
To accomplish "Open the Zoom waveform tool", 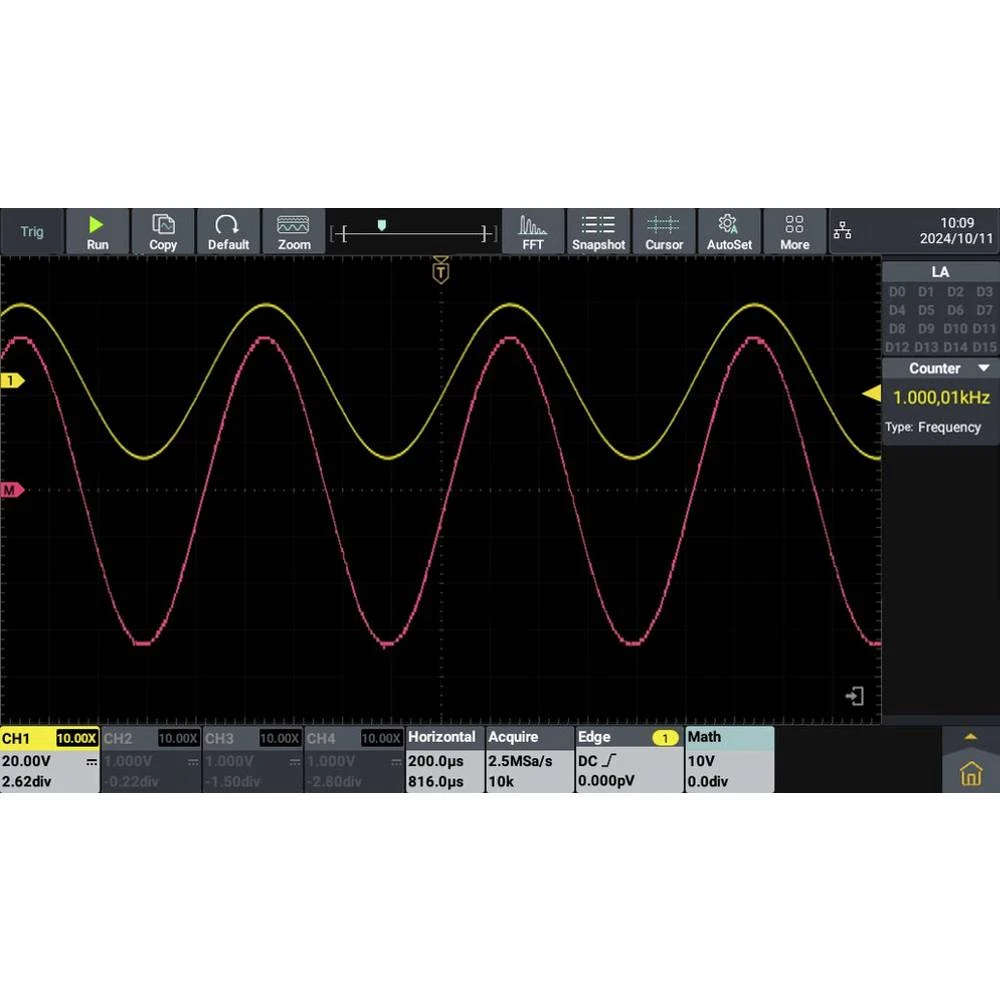I will tap(294, 231).
